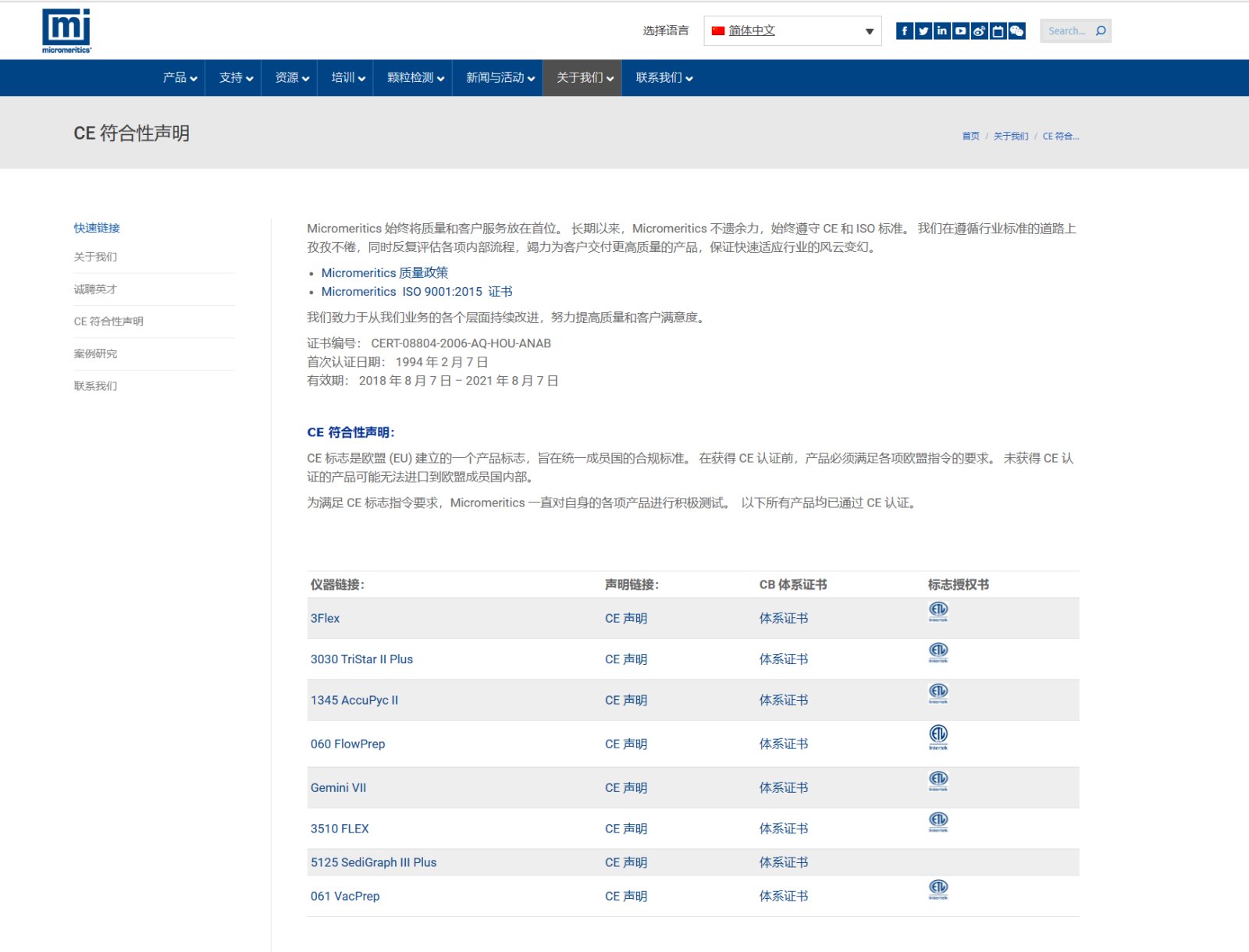Open the 关于我们 menu in navigation bar

[x=584, y=78]
